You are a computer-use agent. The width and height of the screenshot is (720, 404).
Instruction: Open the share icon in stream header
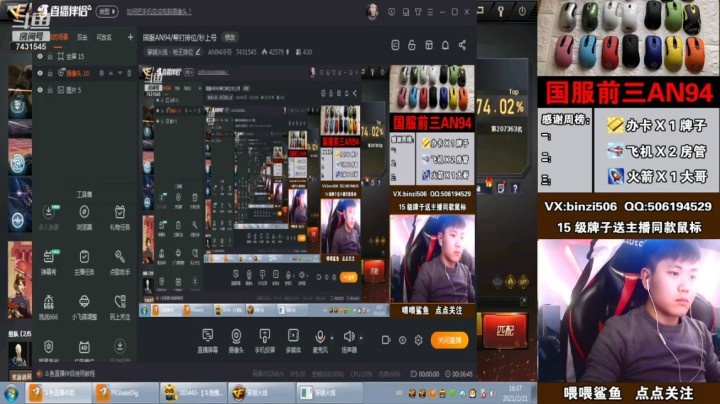[x=462, y=45]
